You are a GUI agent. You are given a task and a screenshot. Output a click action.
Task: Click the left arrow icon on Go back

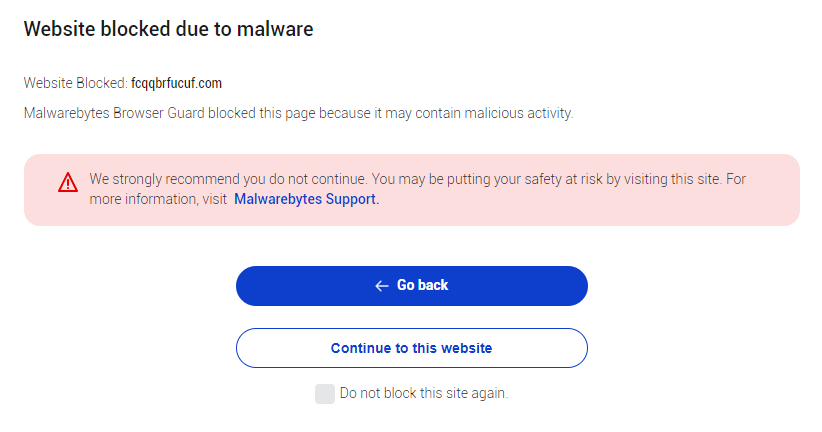381,286
